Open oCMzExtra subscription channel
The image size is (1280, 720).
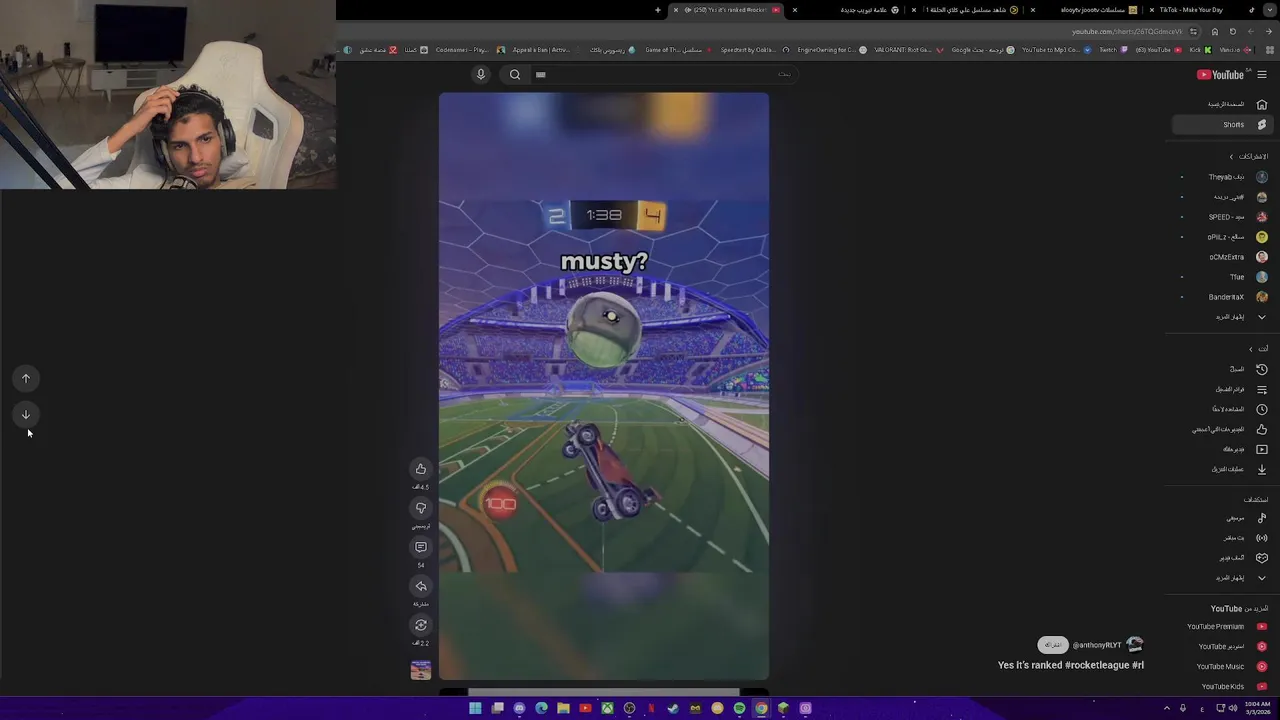(1222, 257)
